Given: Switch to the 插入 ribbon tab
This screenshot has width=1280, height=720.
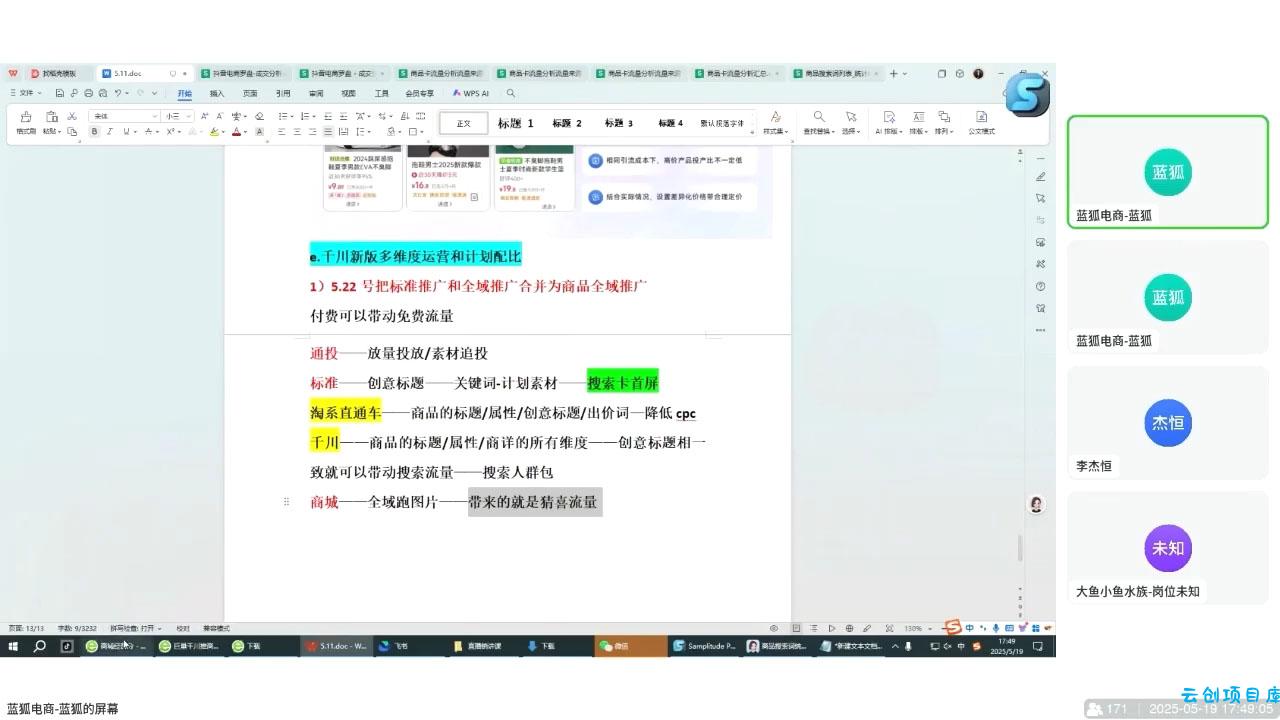Looking at the screenshot, I should pyautogui.click(x=217, y=93).
